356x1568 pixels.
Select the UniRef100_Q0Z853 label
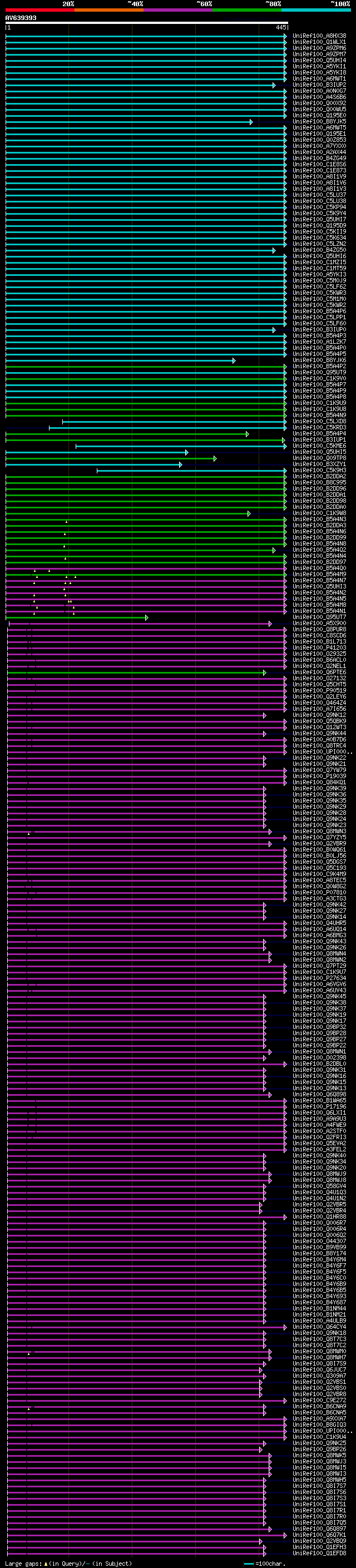(x=319, y=140)
